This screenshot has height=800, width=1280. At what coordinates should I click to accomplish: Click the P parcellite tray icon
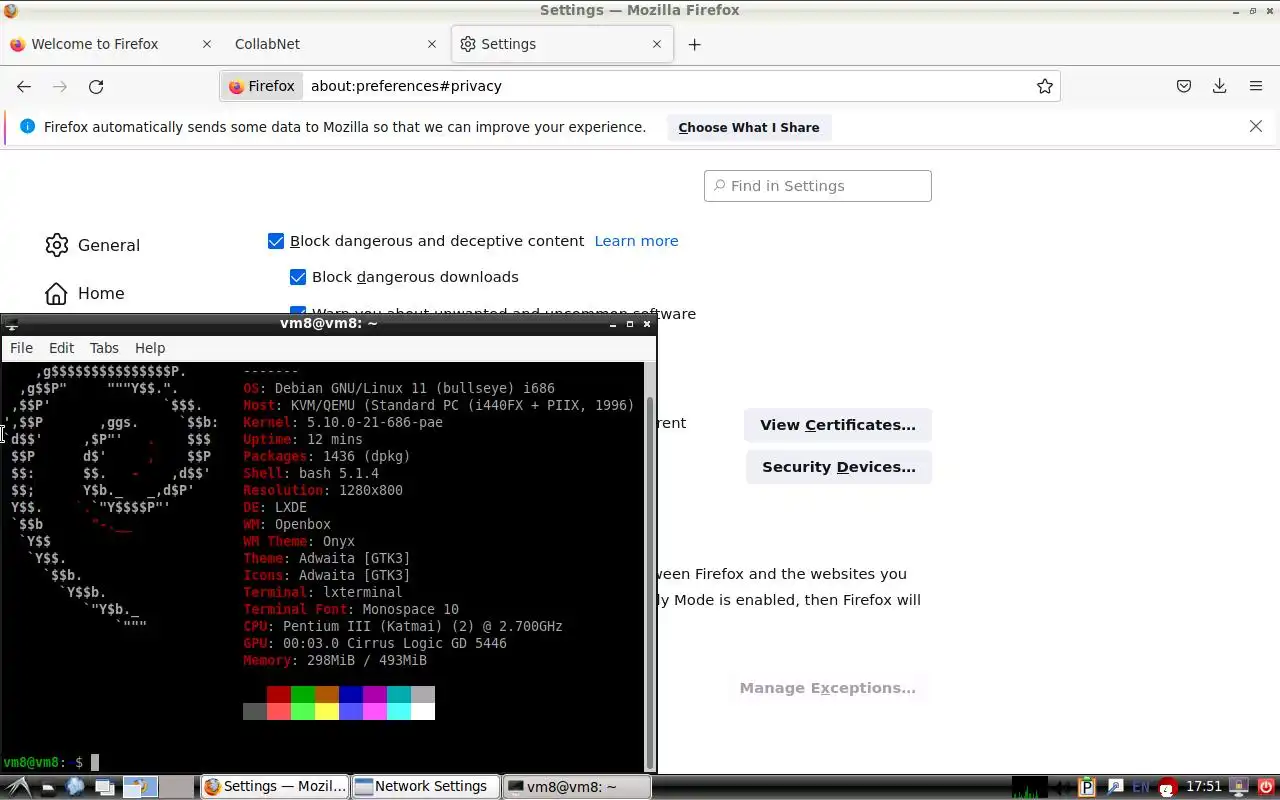1087,787
